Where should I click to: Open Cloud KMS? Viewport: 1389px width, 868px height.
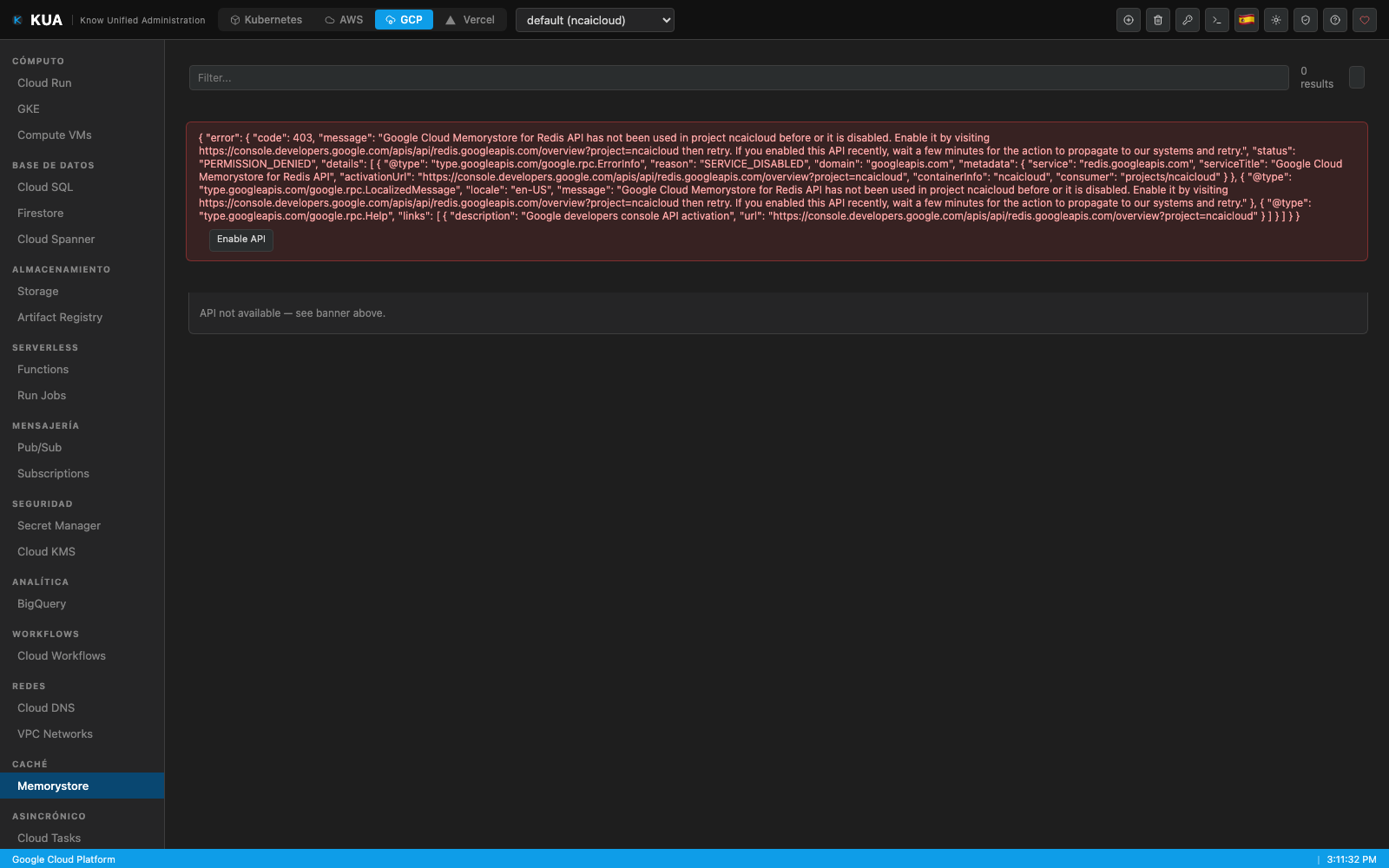click(82, 552)
